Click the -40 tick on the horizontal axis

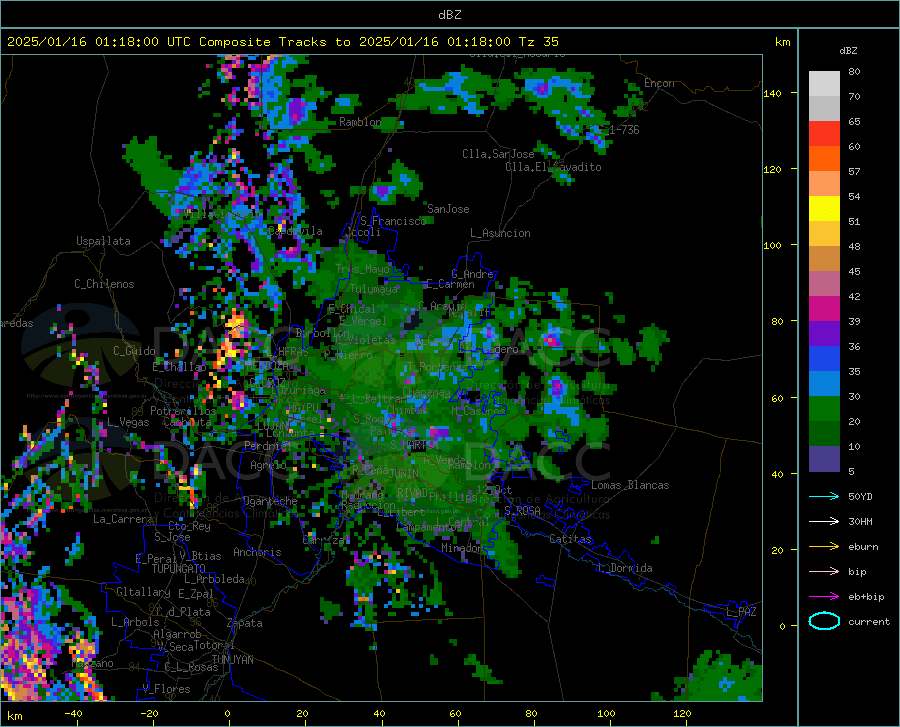73,714
